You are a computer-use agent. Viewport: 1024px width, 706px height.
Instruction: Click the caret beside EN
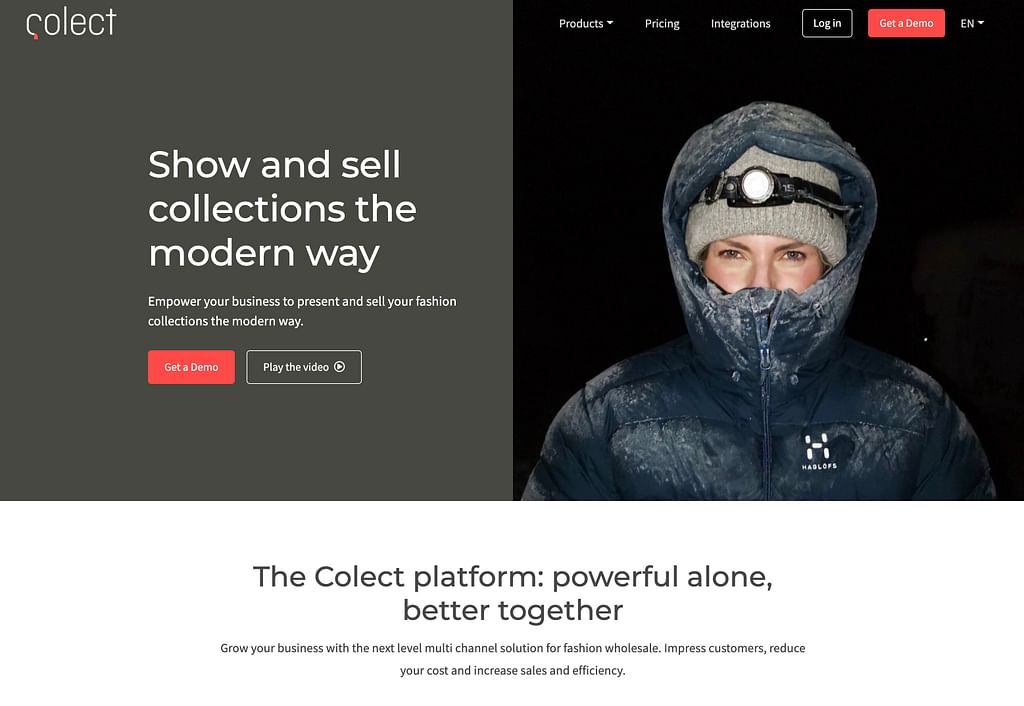click(x=981, y=23)
